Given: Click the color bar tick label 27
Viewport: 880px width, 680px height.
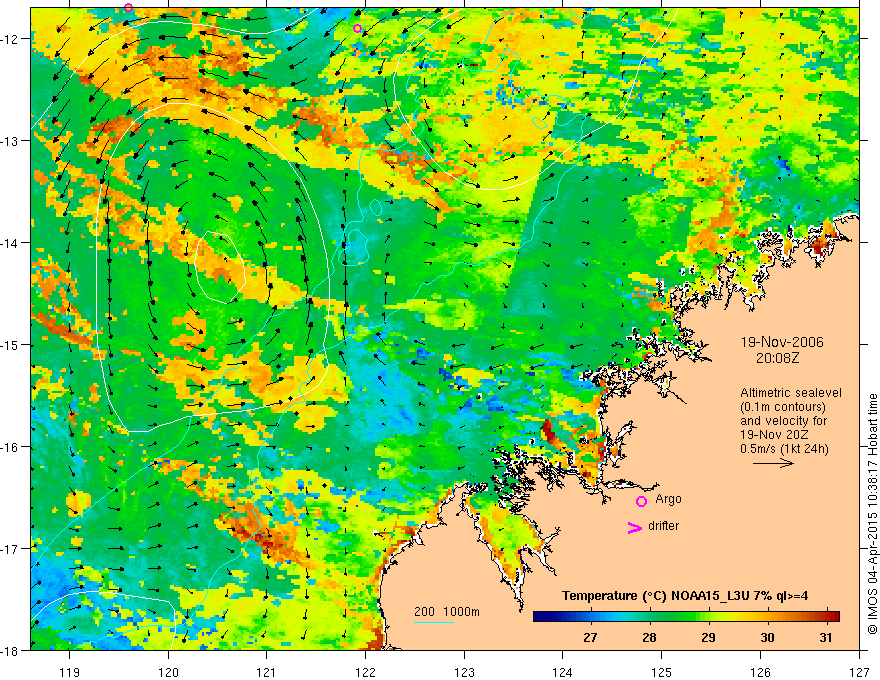Looking at the screenshot, I should click(x=590, y=638).
